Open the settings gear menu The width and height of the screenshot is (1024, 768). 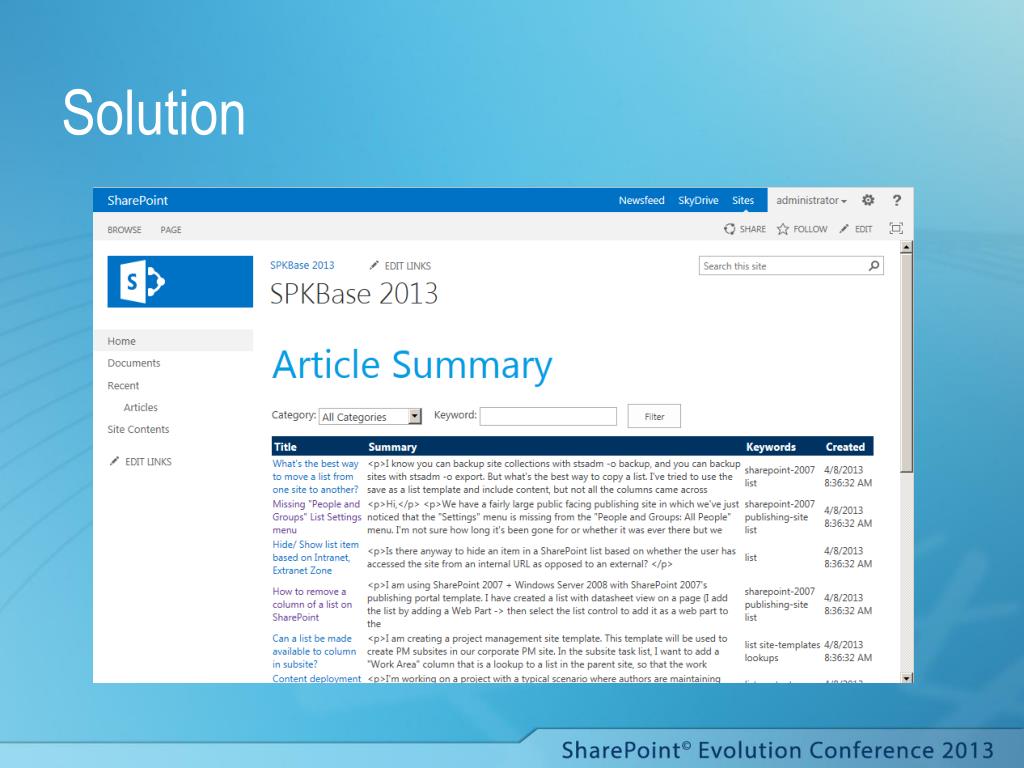[868, 200]
